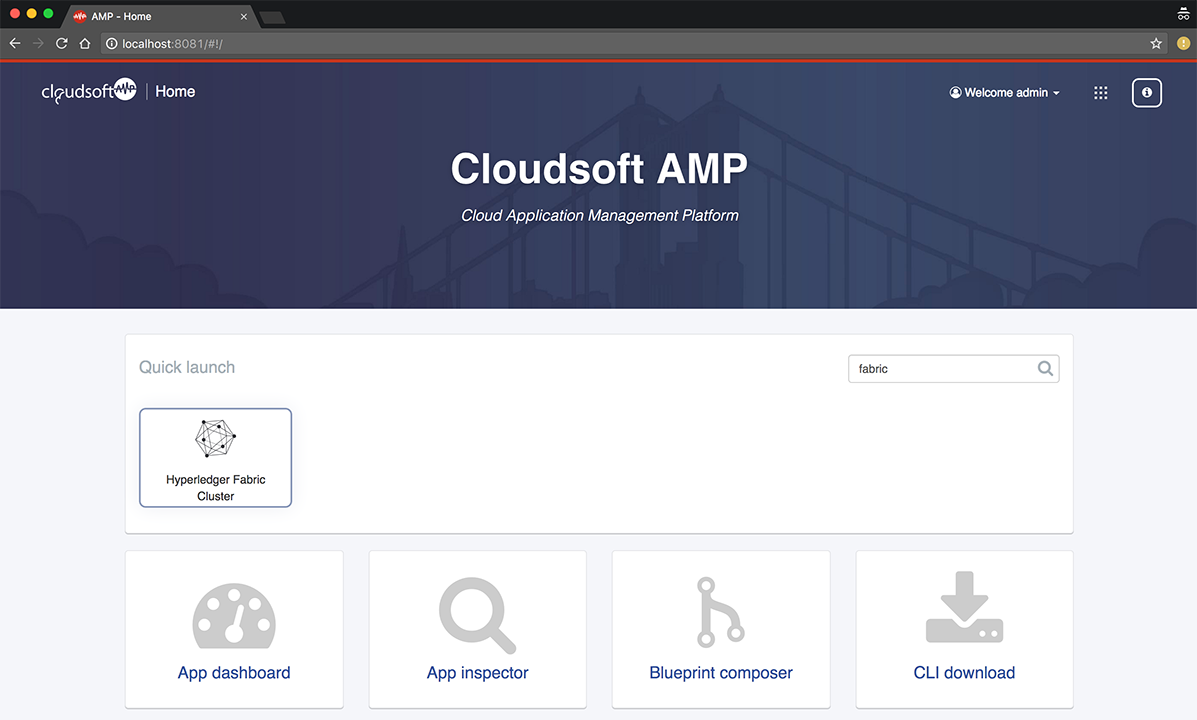Click the user avatar icon beside Welcome admin
Image resolution: width=1197 pixels, height=720 pixels.
pos(955,92)
